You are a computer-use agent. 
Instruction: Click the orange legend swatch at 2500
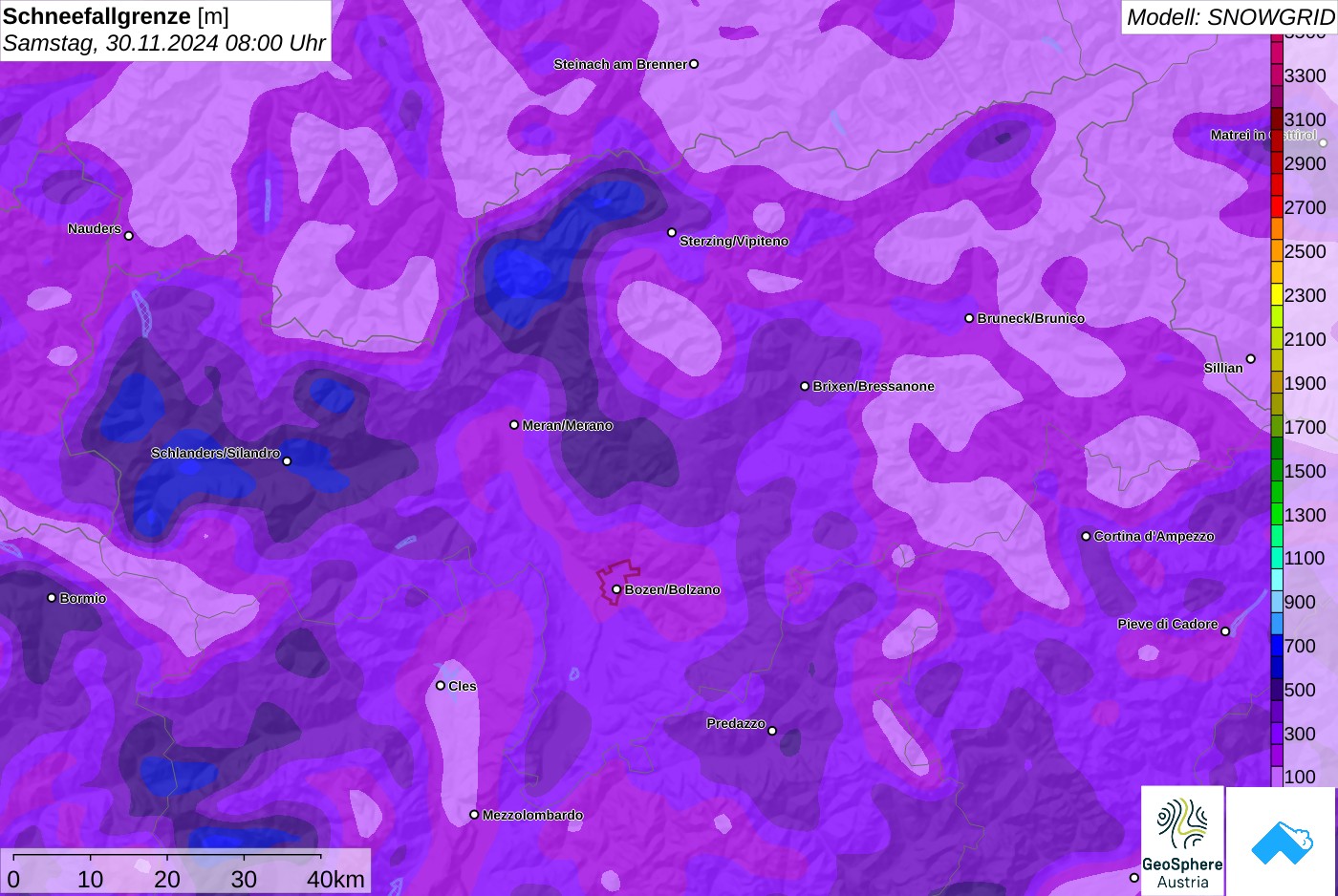(1277, 250)
